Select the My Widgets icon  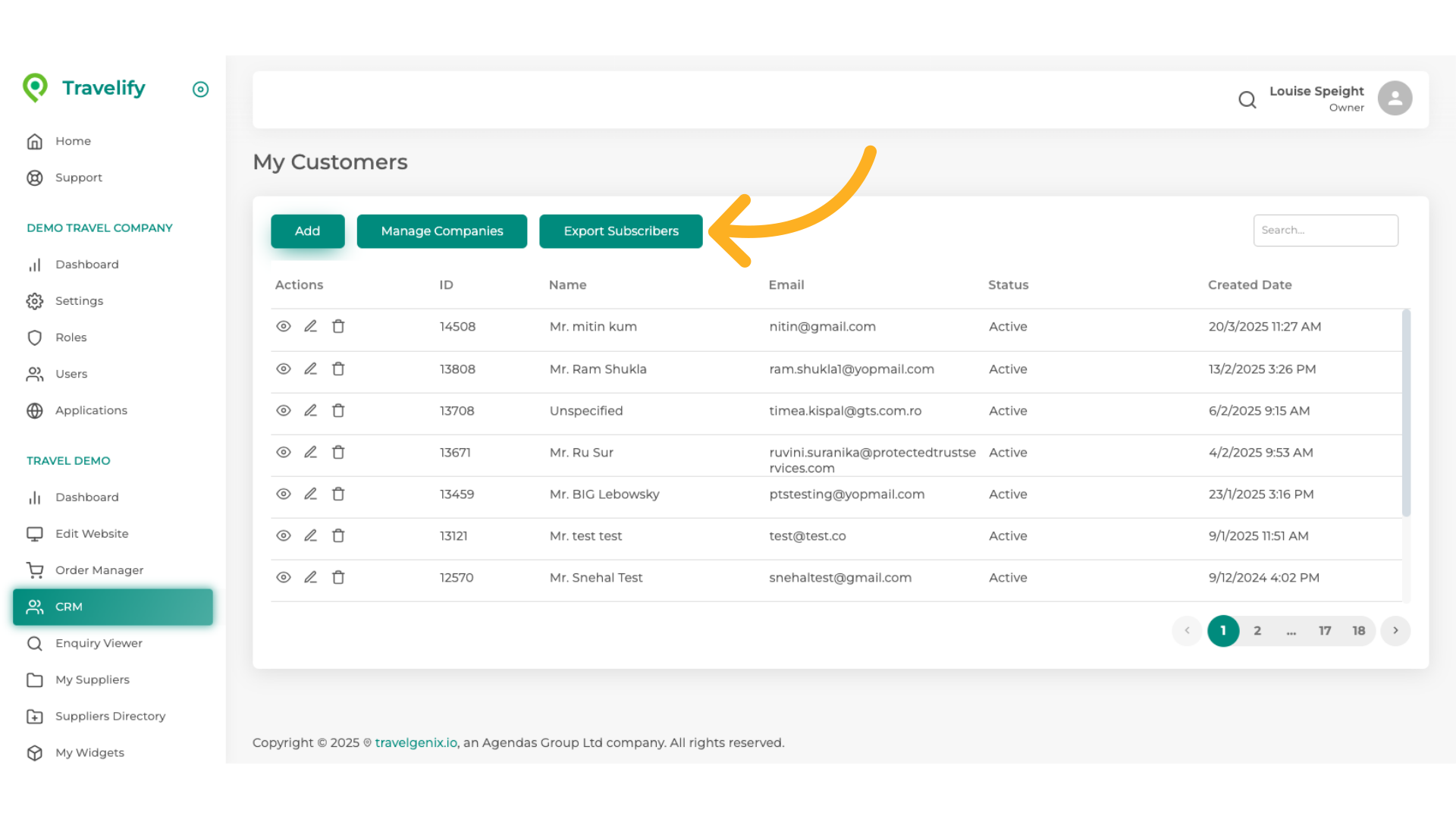[35, 752]
